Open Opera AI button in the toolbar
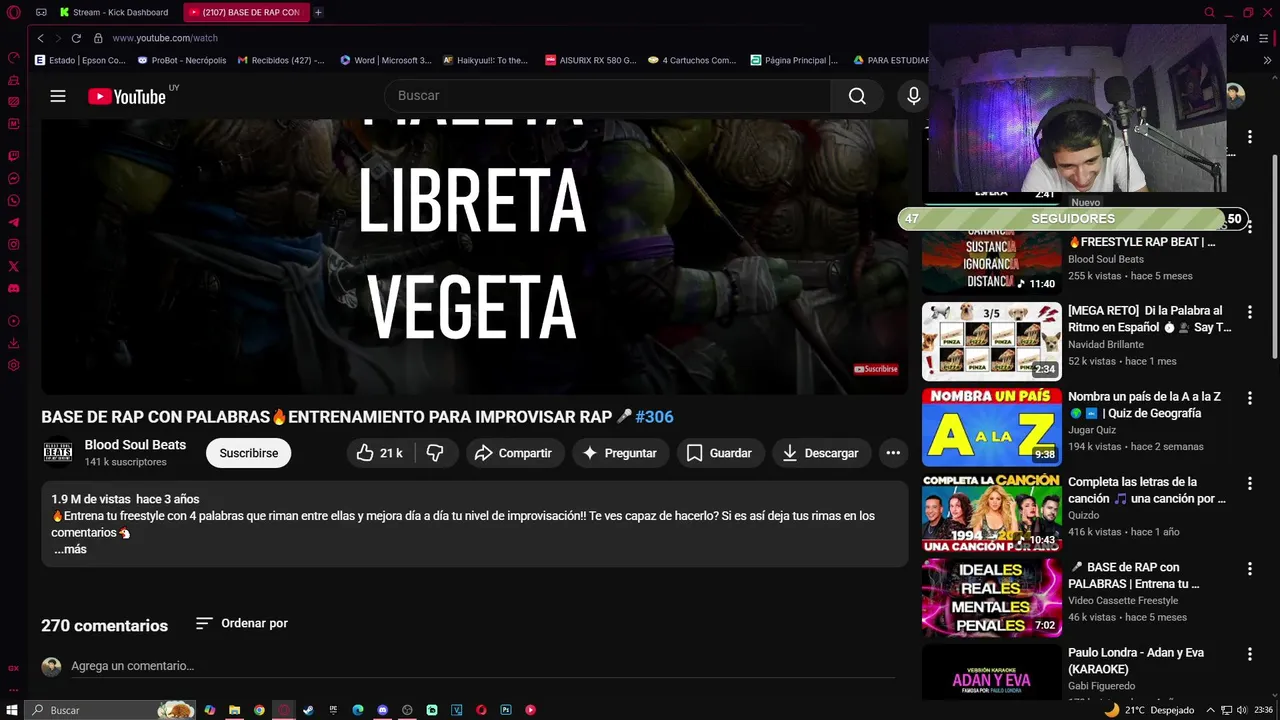Screen dimensions: 1280x720 pyautogui.click(x=1240, y=38)
